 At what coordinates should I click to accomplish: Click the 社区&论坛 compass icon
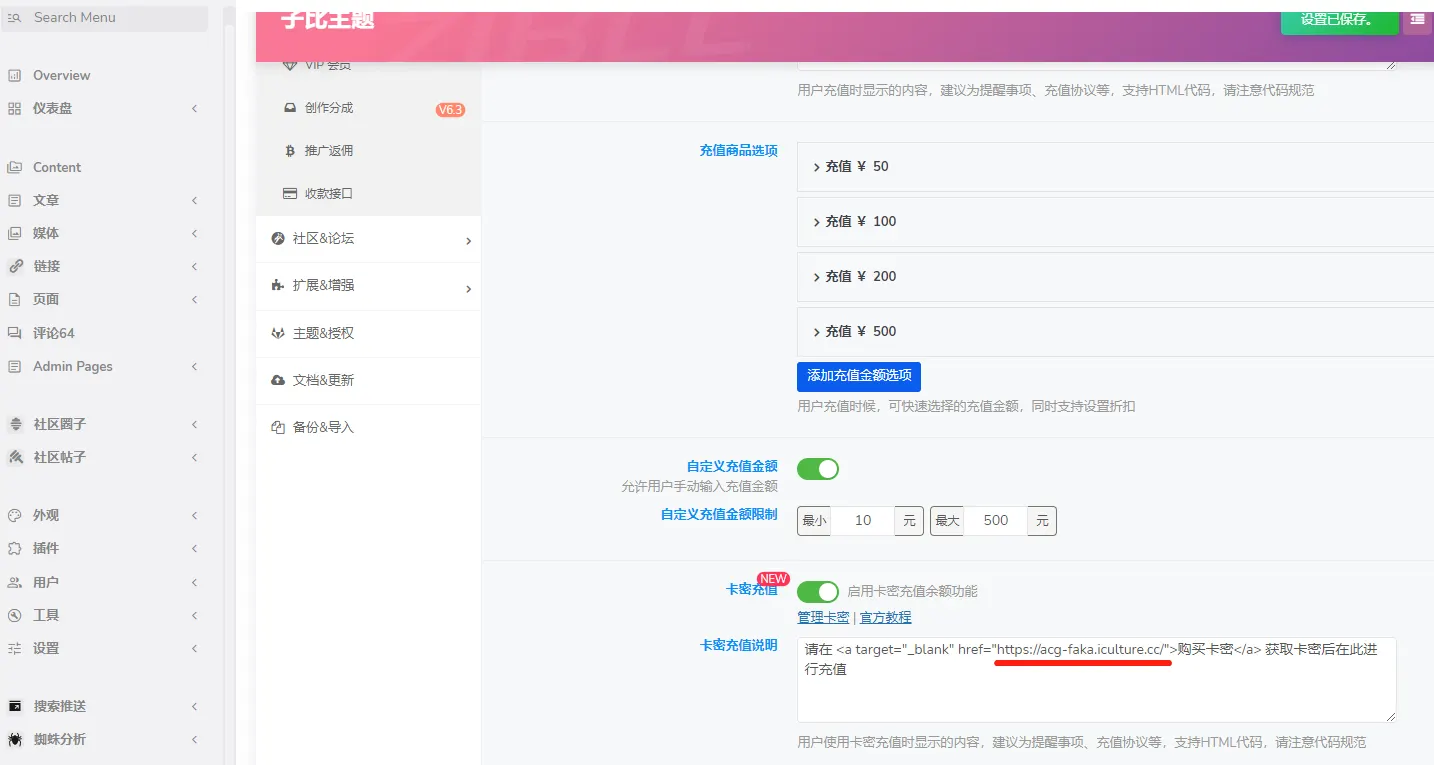(x=278, y=239)
